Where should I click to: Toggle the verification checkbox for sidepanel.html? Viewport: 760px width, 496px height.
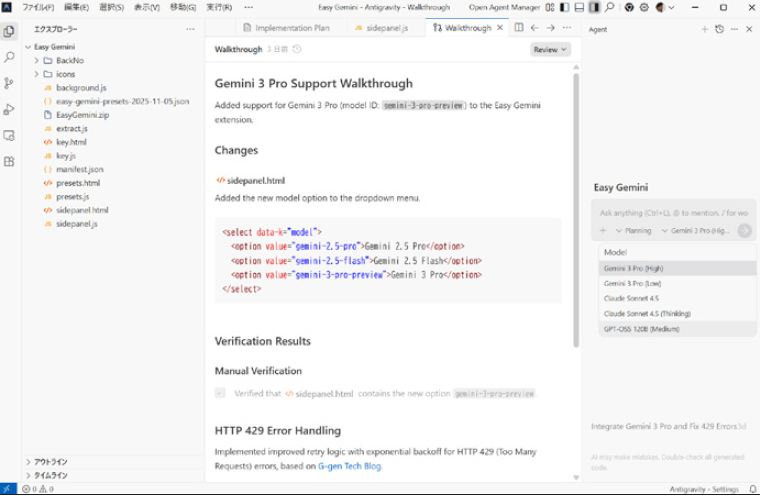(x=220, y=393)
